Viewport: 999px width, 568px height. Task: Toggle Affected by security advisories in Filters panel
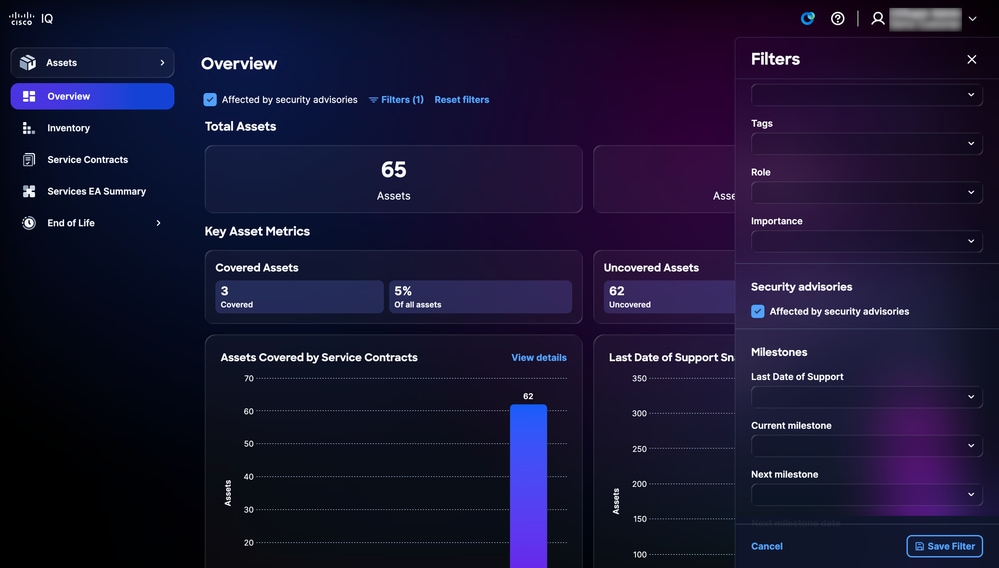click(758, 311)
